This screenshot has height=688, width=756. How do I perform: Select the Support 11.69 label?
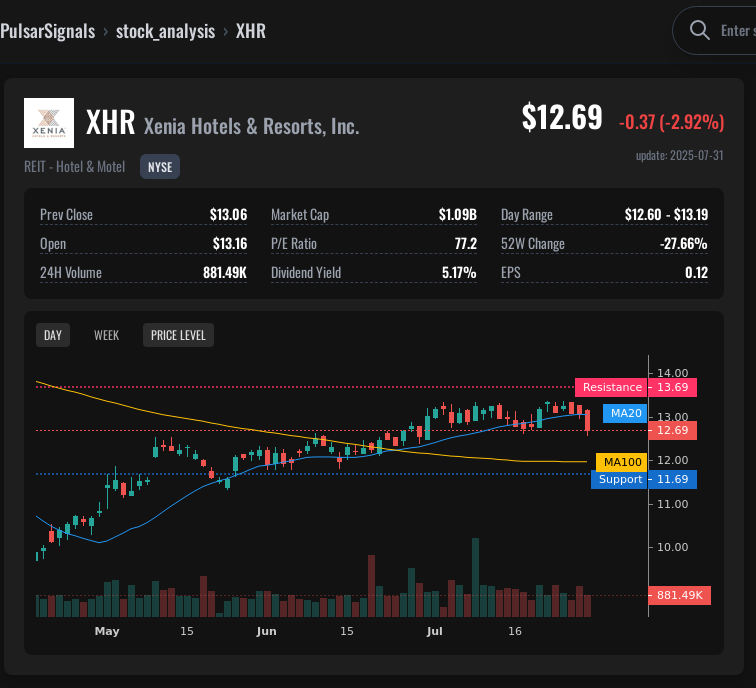(x=644, y=479)
